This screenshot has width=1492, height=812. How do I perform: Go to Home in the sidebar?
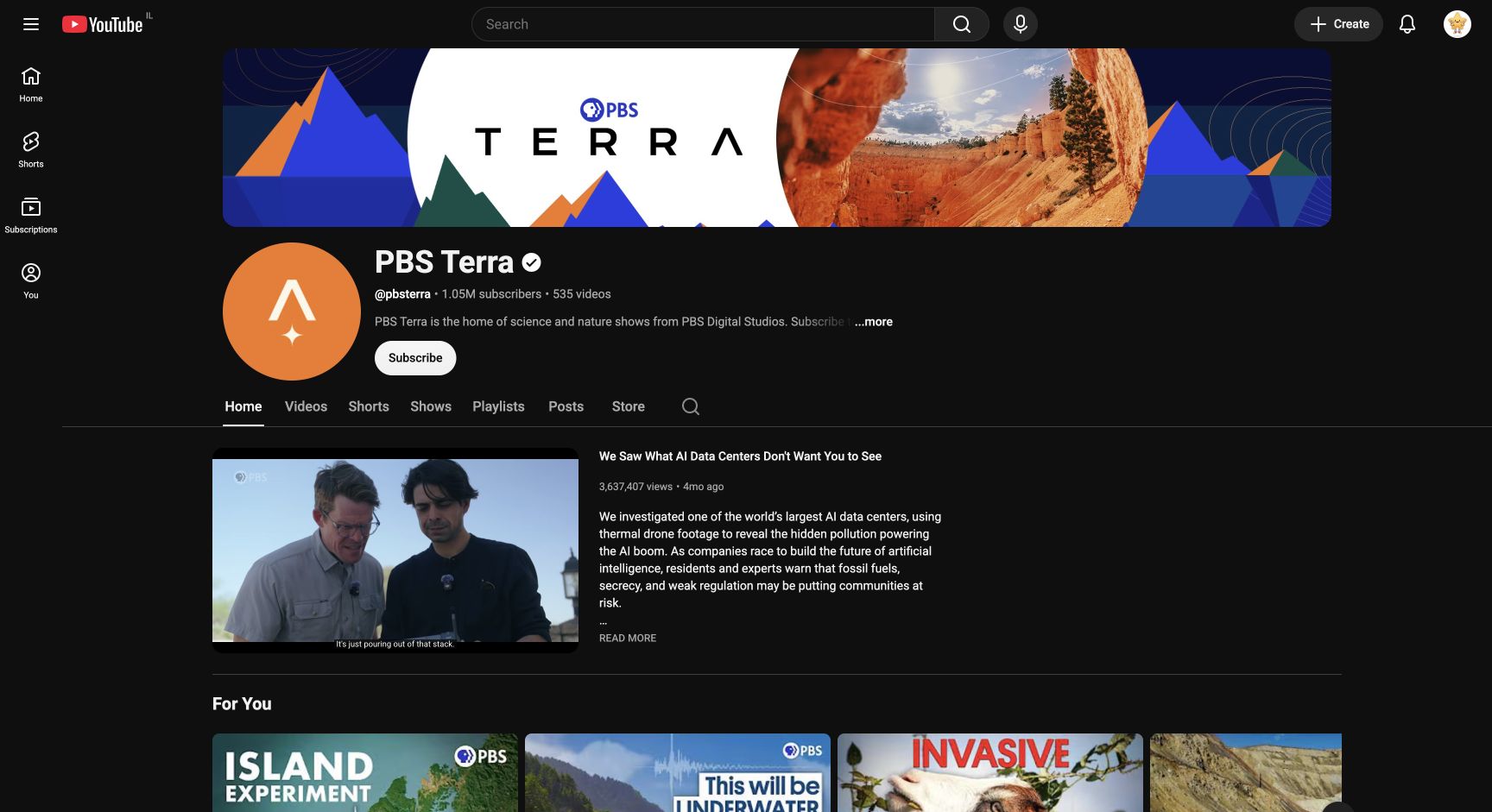click(31, 85)
